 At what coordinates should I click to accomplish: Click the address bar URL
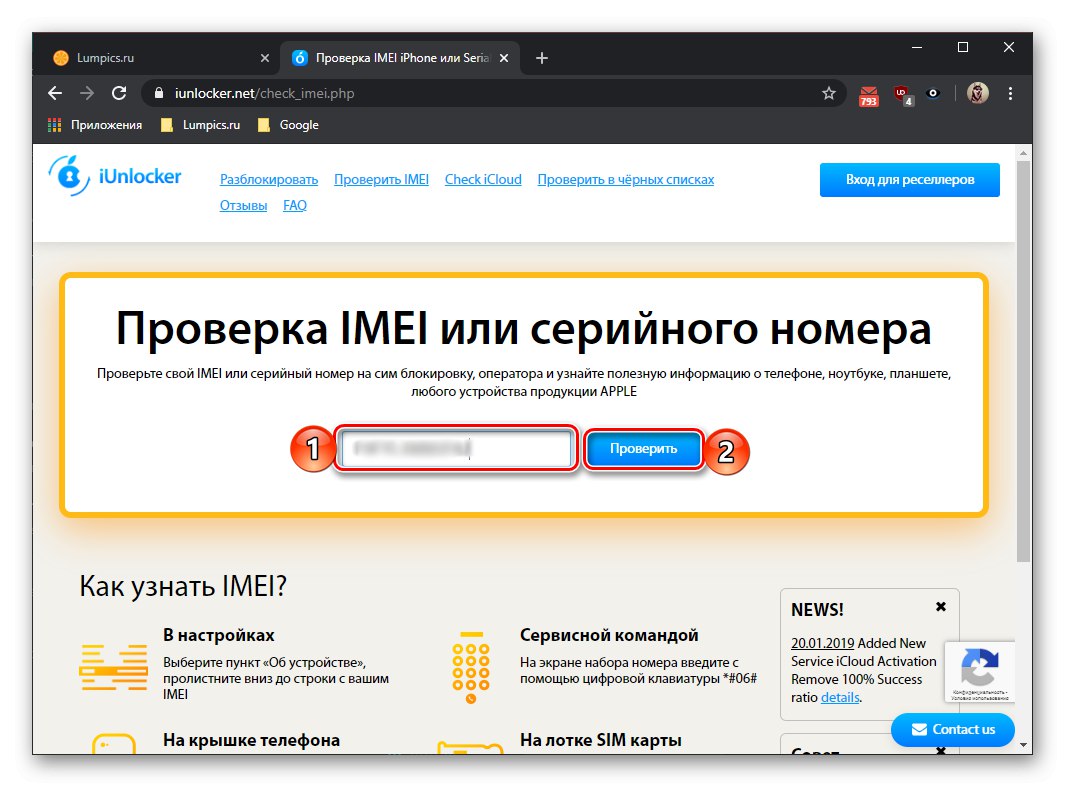click(x=264, y=93)
